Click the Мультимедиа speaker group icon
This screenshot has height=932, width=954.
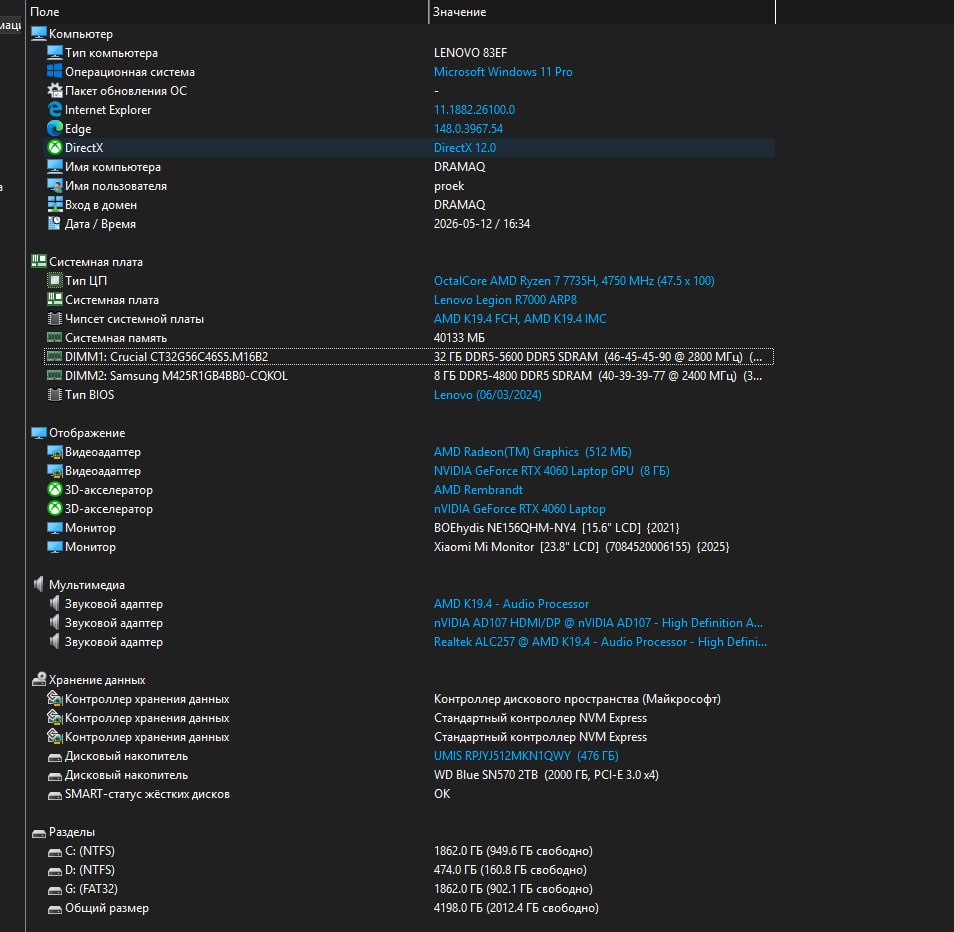39,585
